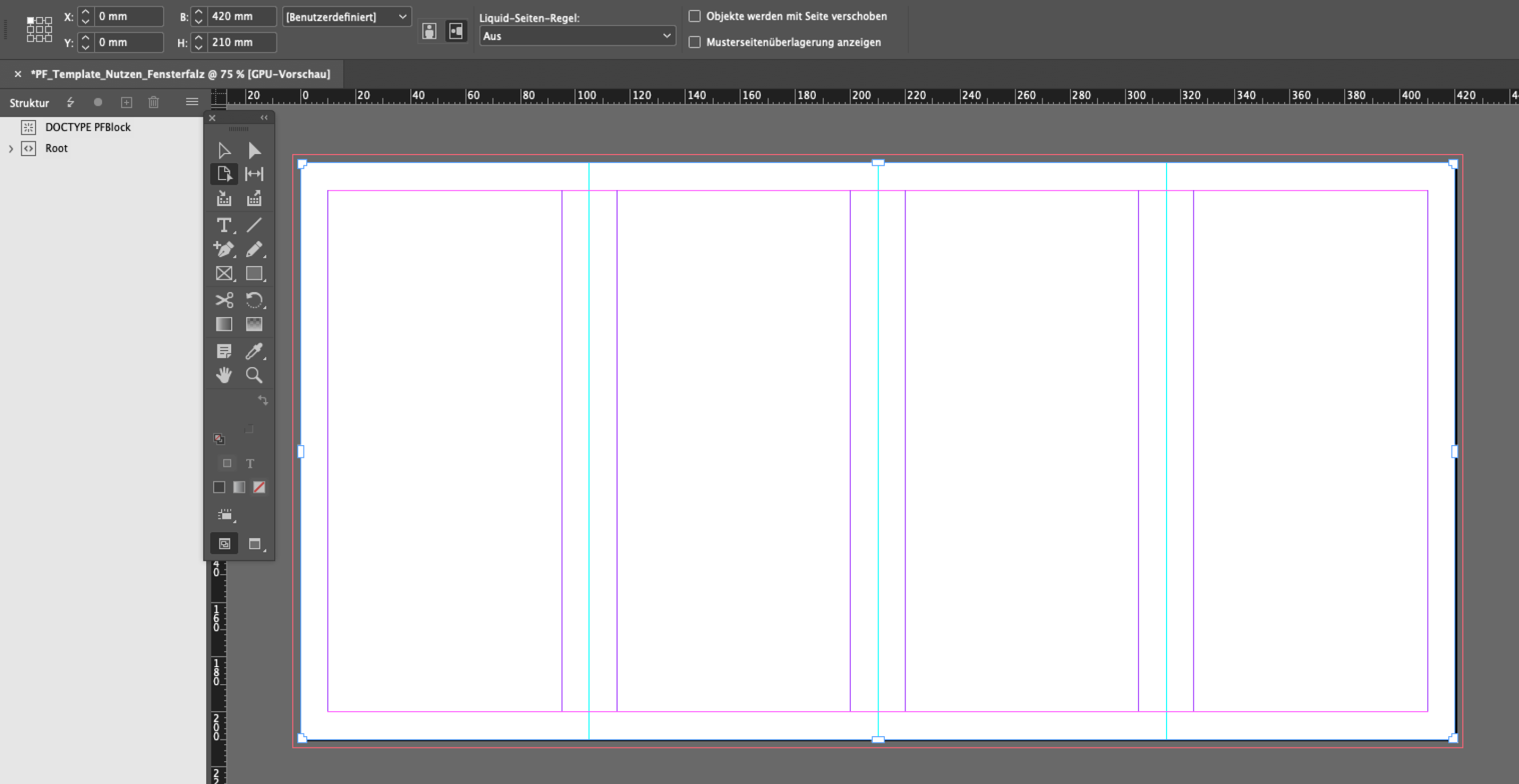Choose the Zoom magnifier tool

(x=254, y=376)
